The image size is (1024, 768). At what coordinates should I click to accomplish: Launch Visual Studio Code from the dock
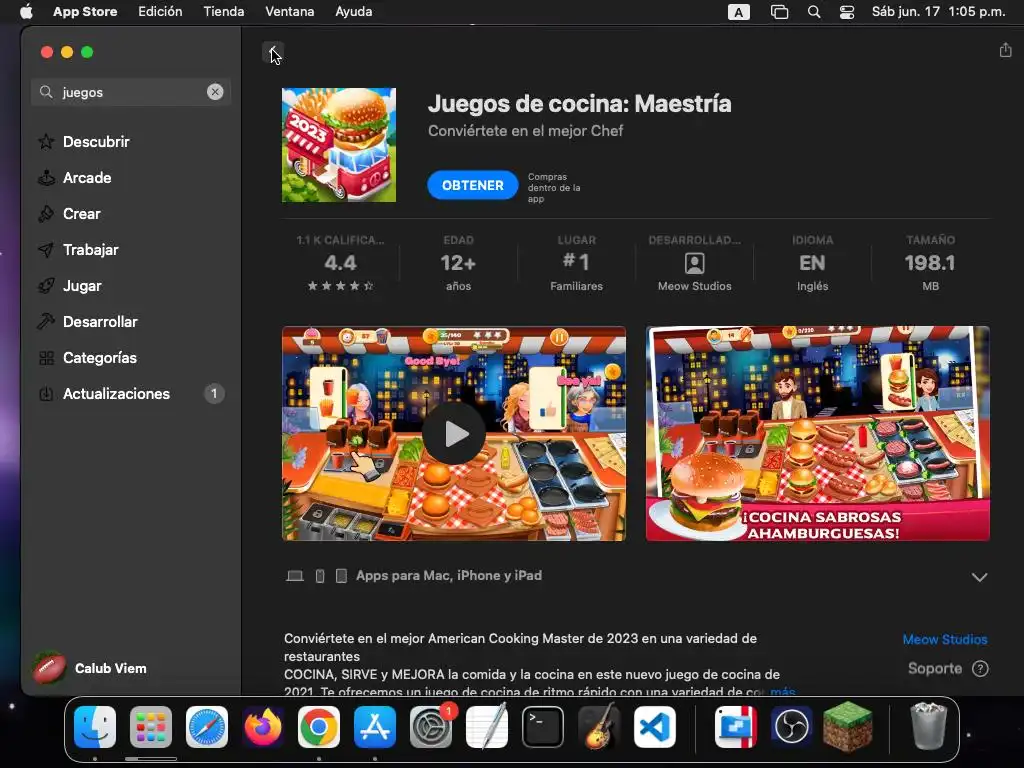[655, 727]
